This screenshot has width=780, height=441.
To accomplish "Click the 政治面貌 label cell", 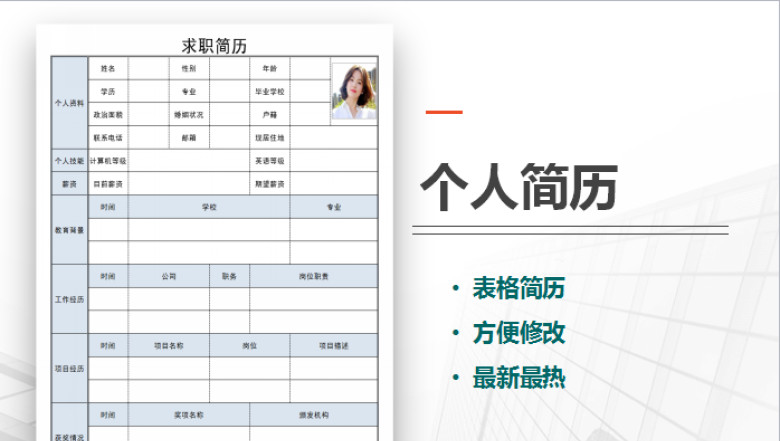I will click(108, 114).
